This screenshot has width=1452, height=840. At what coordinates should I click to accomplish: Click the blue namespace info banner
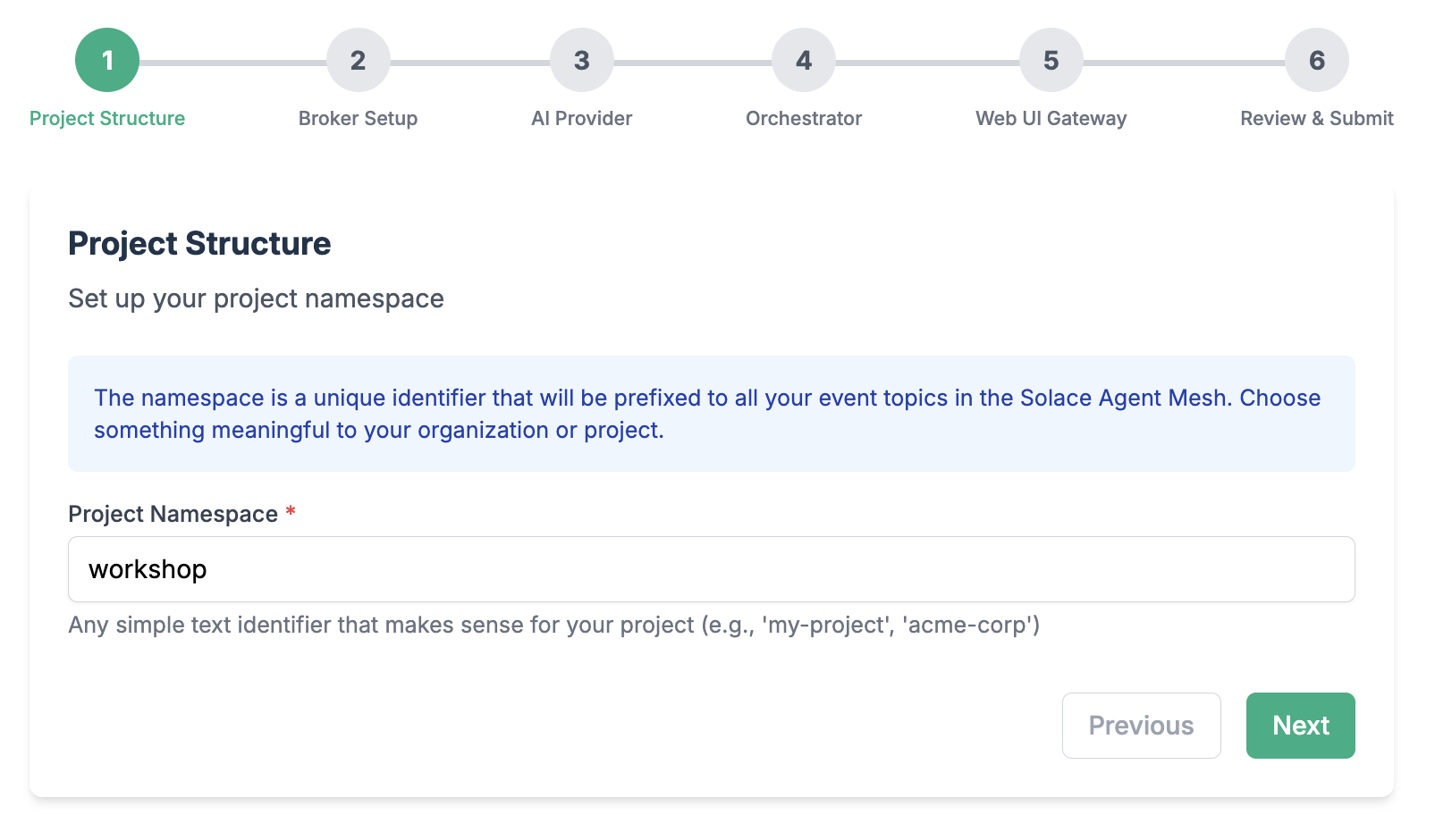click(x=711, y=414)
